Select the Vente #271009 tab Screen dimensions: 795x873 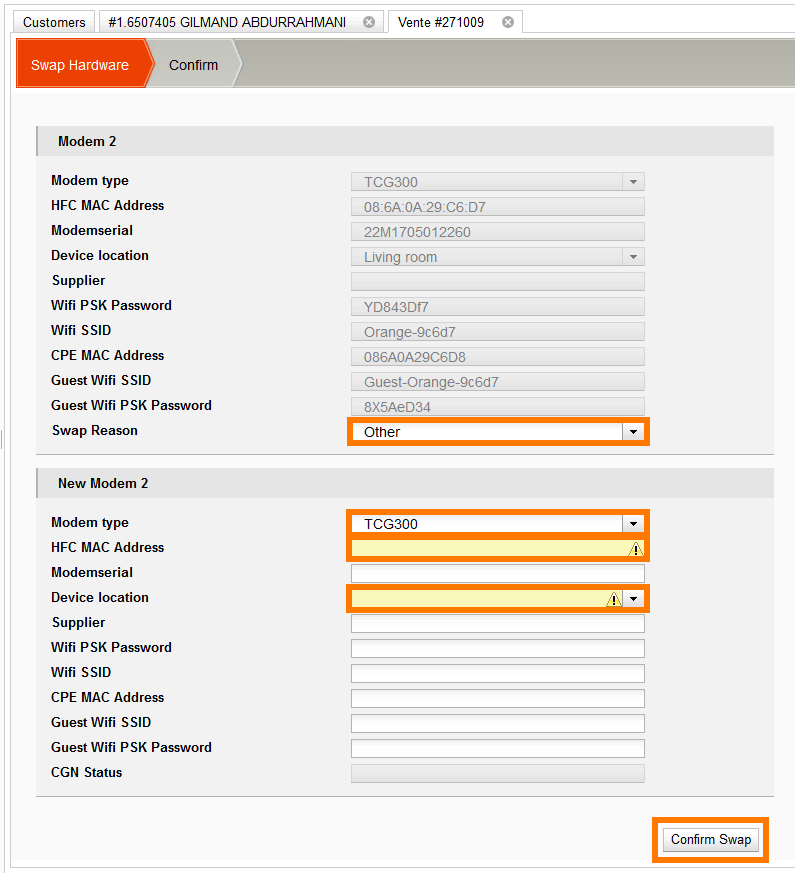coord(442,22)
